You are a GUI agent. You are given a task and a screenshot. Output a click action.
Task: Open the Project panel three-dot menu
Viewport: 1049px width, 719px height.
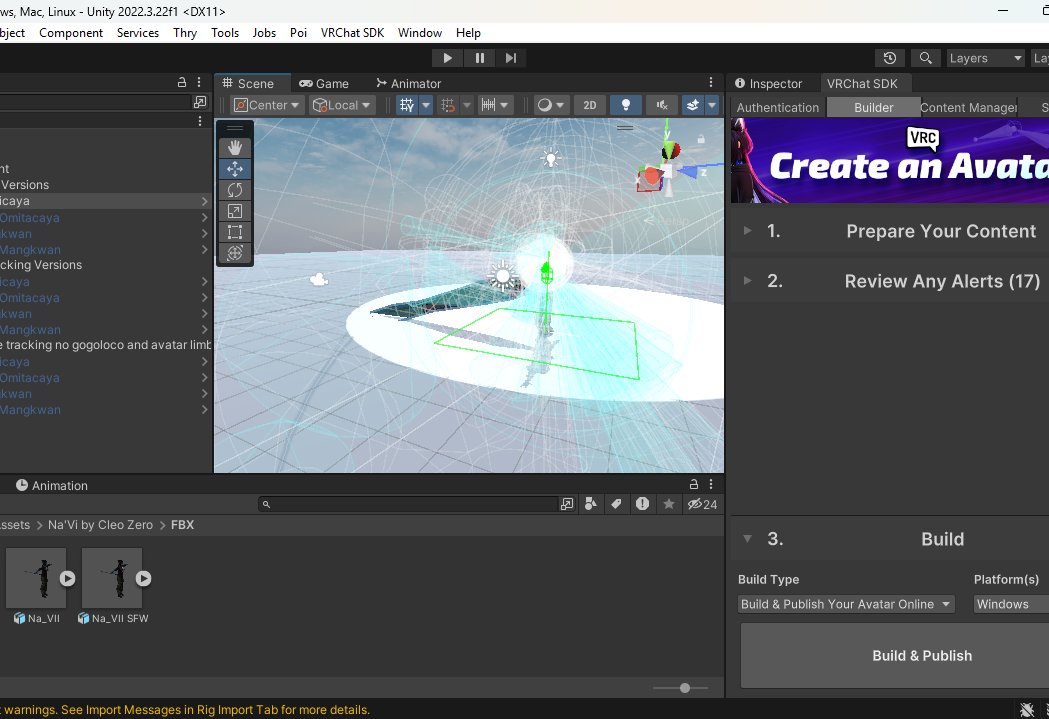tap(711, 484)
